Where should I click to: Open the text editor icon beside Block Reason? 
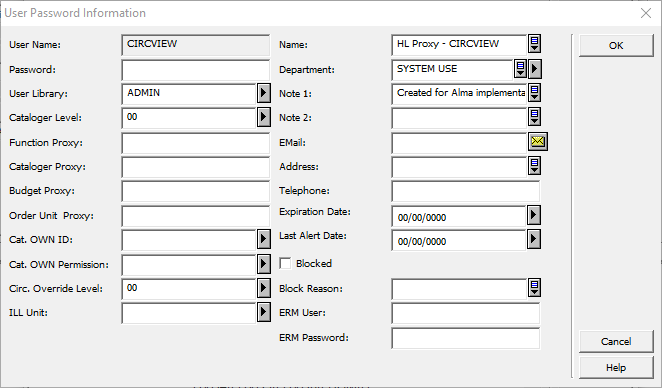[534, 288]
